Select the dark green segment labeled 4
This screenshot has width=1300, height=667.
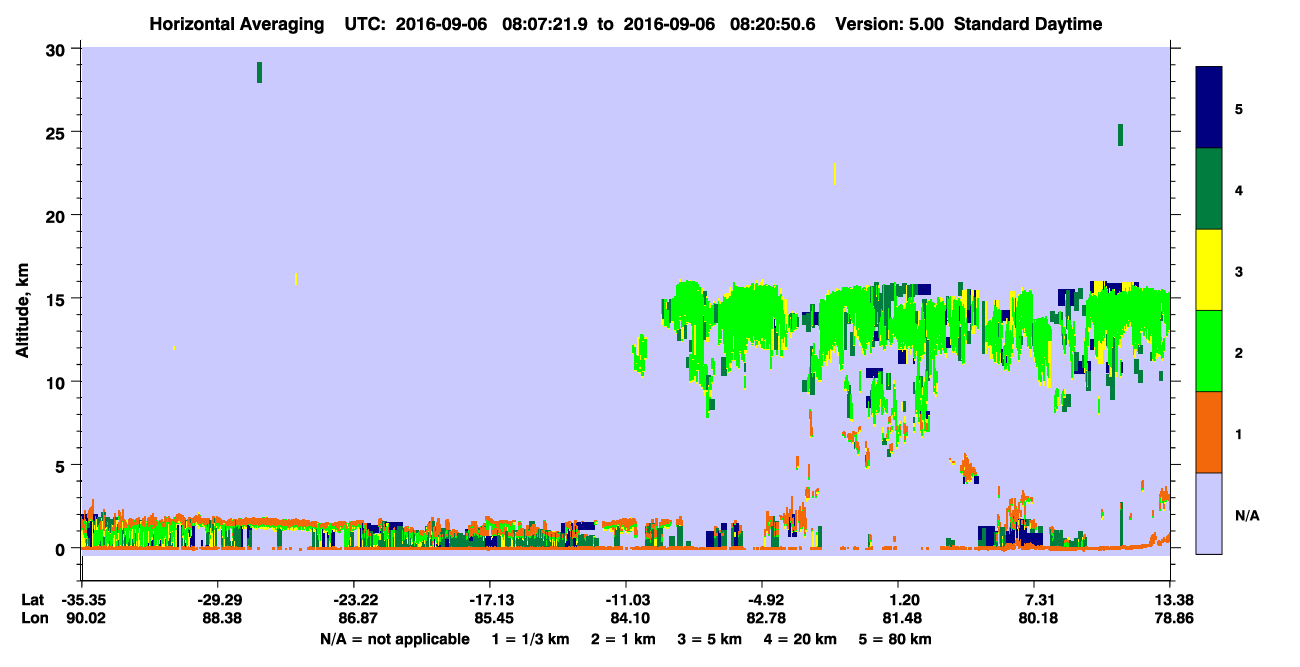point(1209,189)
